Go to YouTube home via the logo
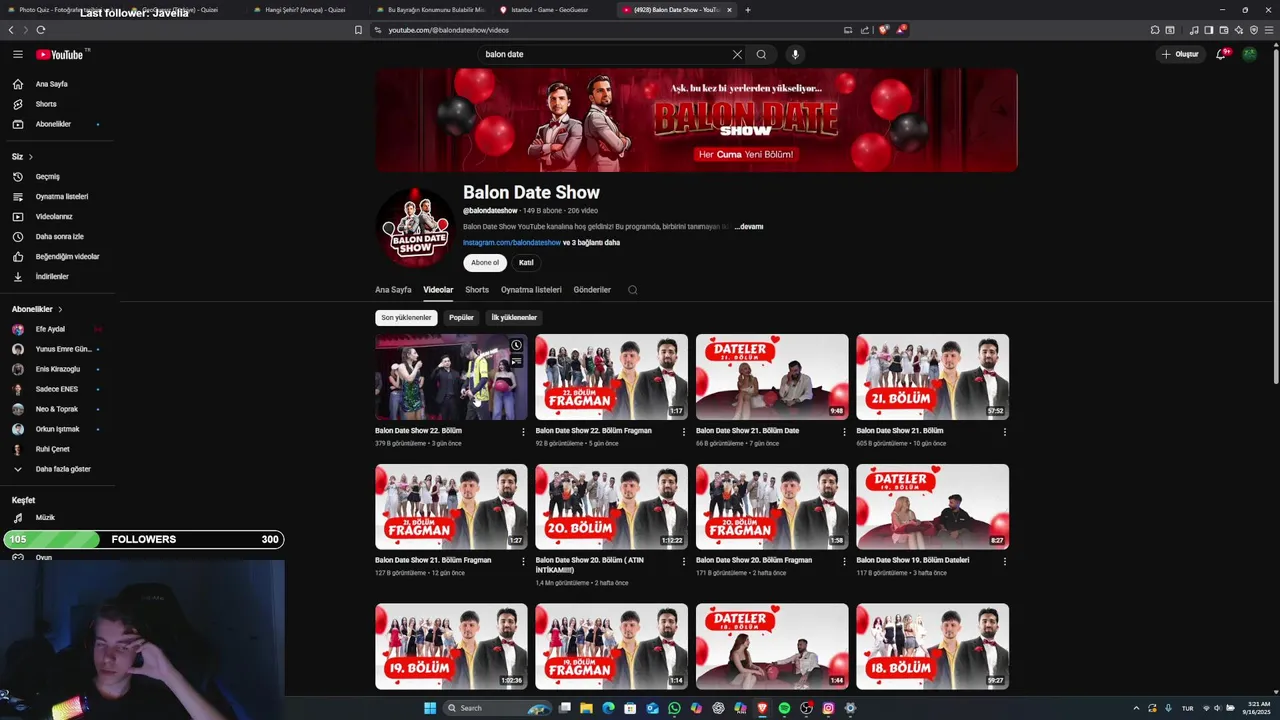The width and height of the screenshot is (1280, 720). pos(62,54)
